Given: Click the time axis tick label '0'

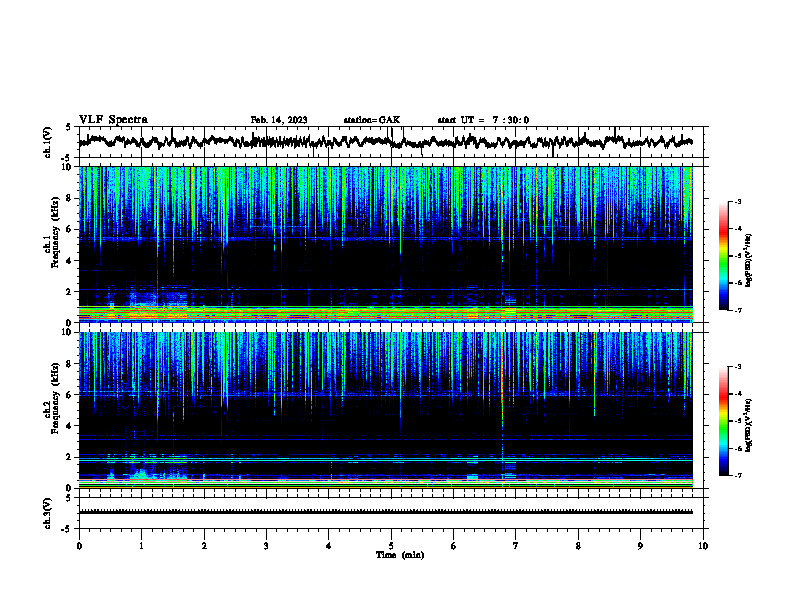Looking at the screenshot, I should click(x=79, y=546).
